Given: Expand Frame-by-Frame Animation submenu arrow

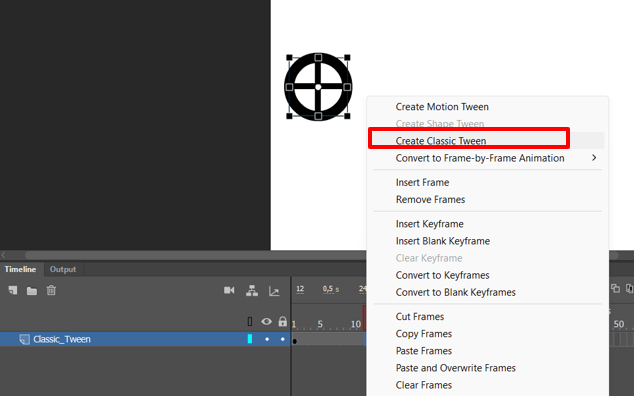Looking at the screenshot, I should point(594,157).
